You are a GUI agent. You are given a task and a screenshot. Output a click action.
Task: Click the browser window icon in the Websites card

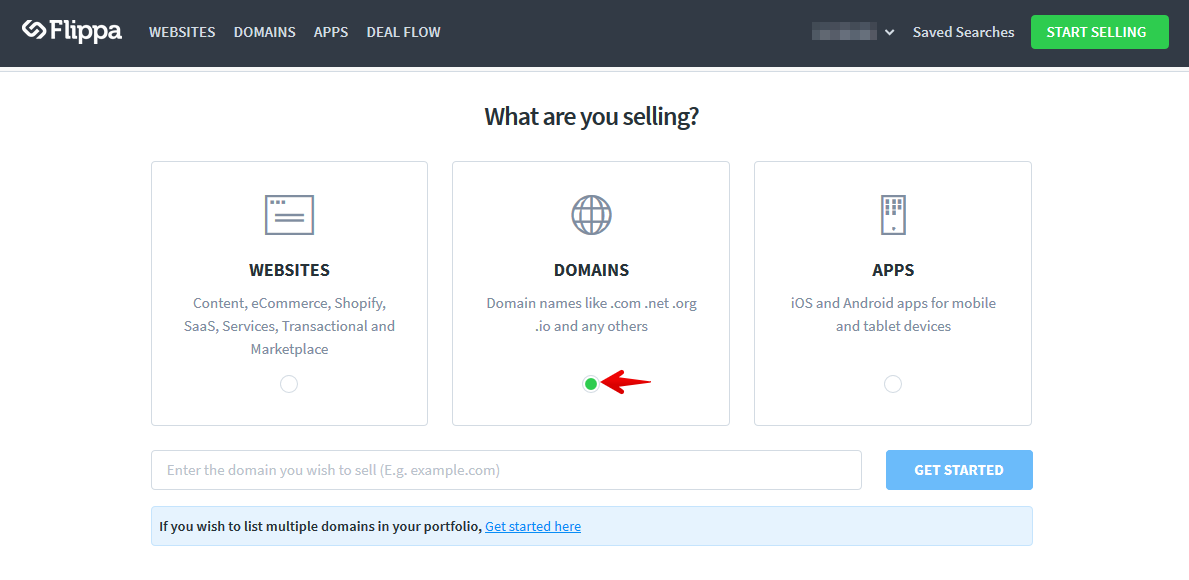click(289, 214)
